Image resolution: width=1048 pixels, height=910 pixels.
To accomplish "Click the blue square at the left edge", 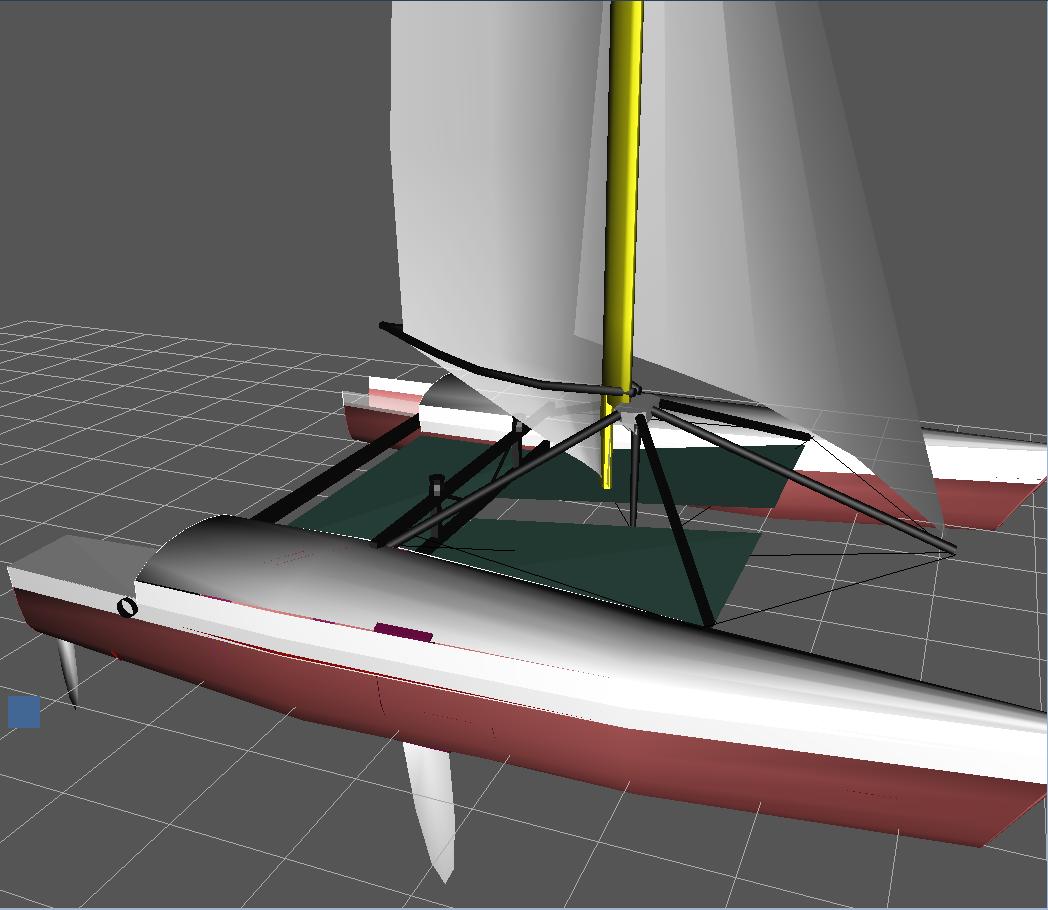I will 24,712.
